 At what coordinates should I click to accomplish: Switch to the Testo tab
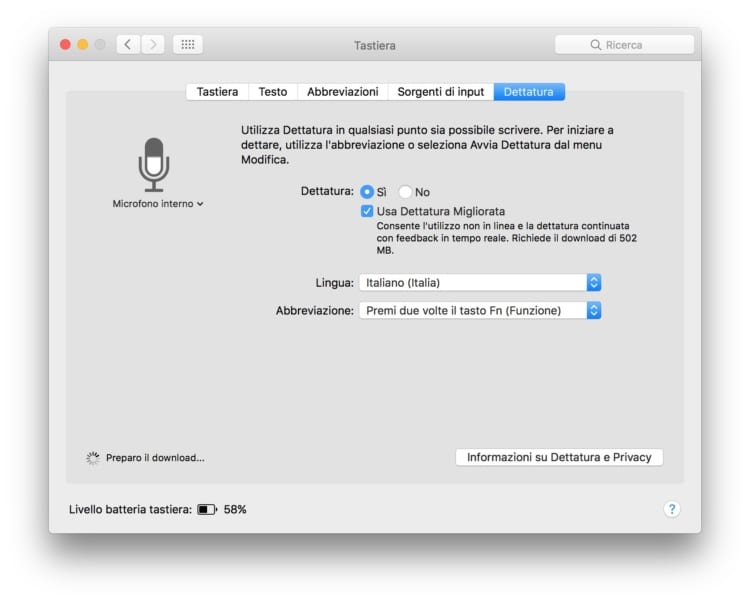click(272, 92)
